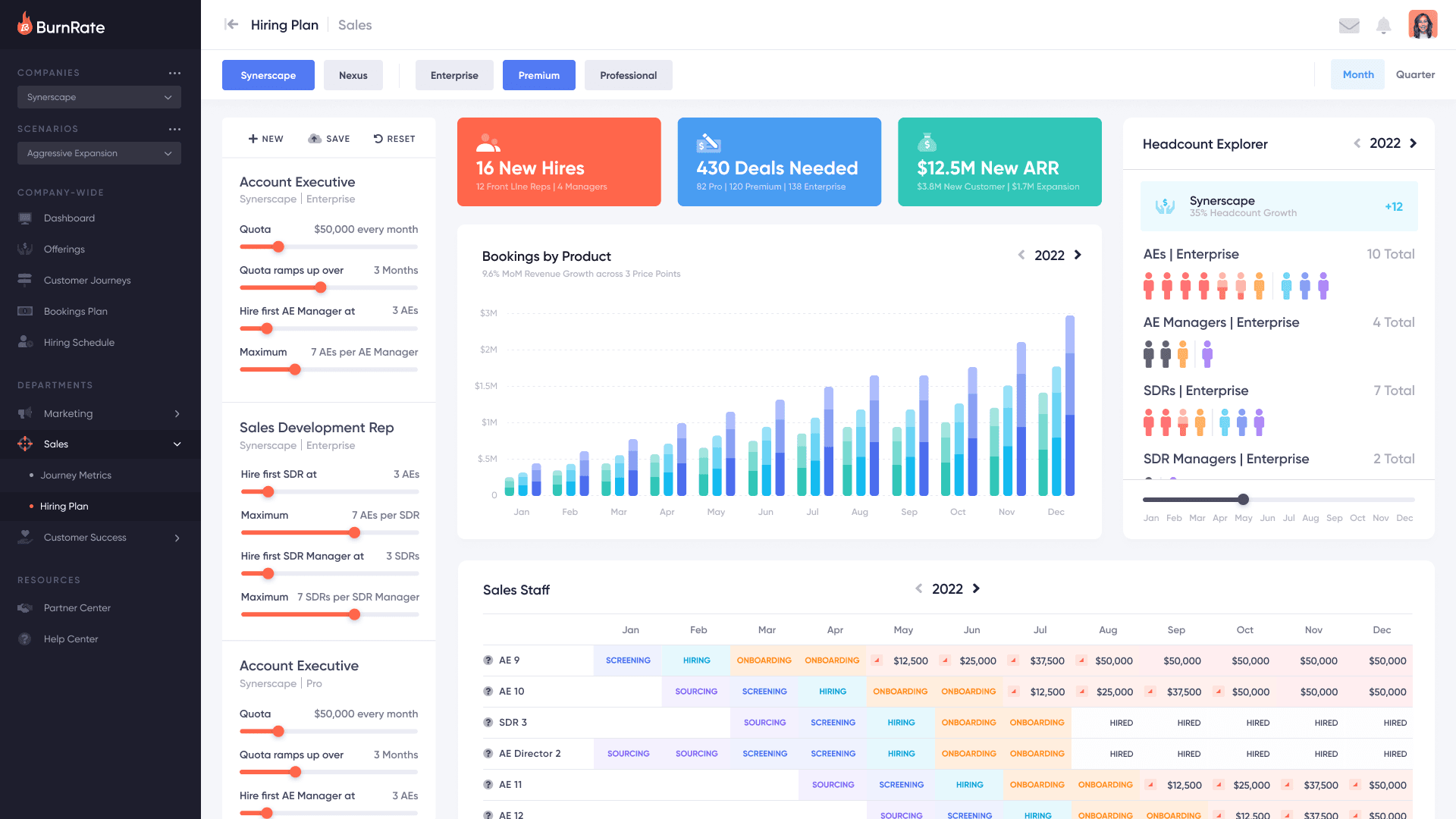Click the back arrow beside Hiring Plan

pyautogui.click(x=231, y=25)
